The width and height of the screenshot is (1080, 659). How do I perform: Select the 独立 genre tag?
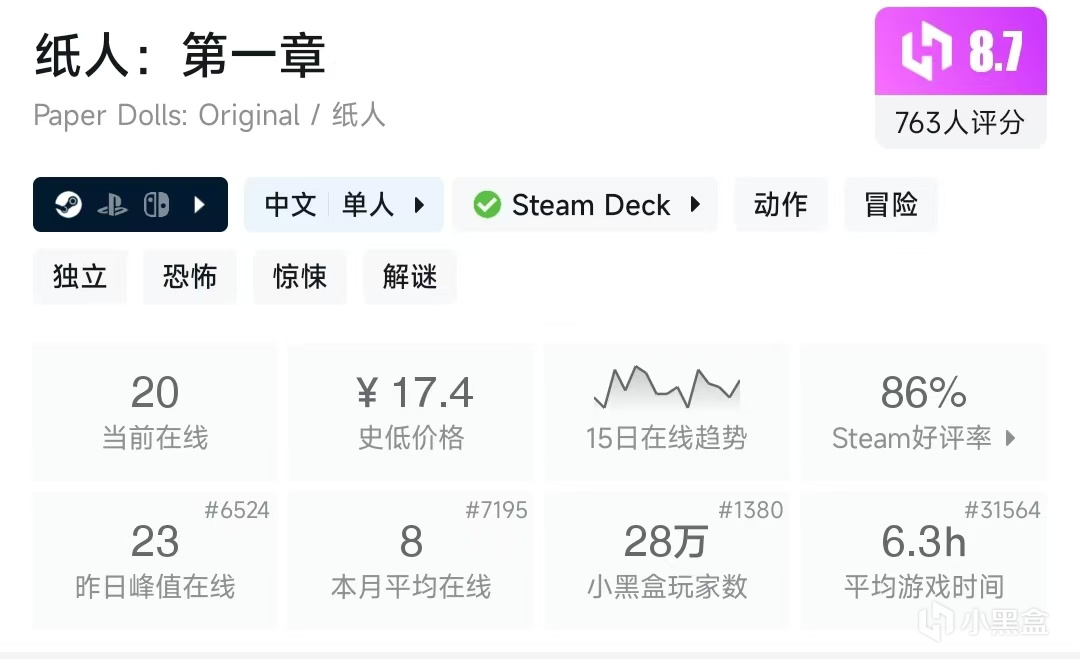[80, 277]
